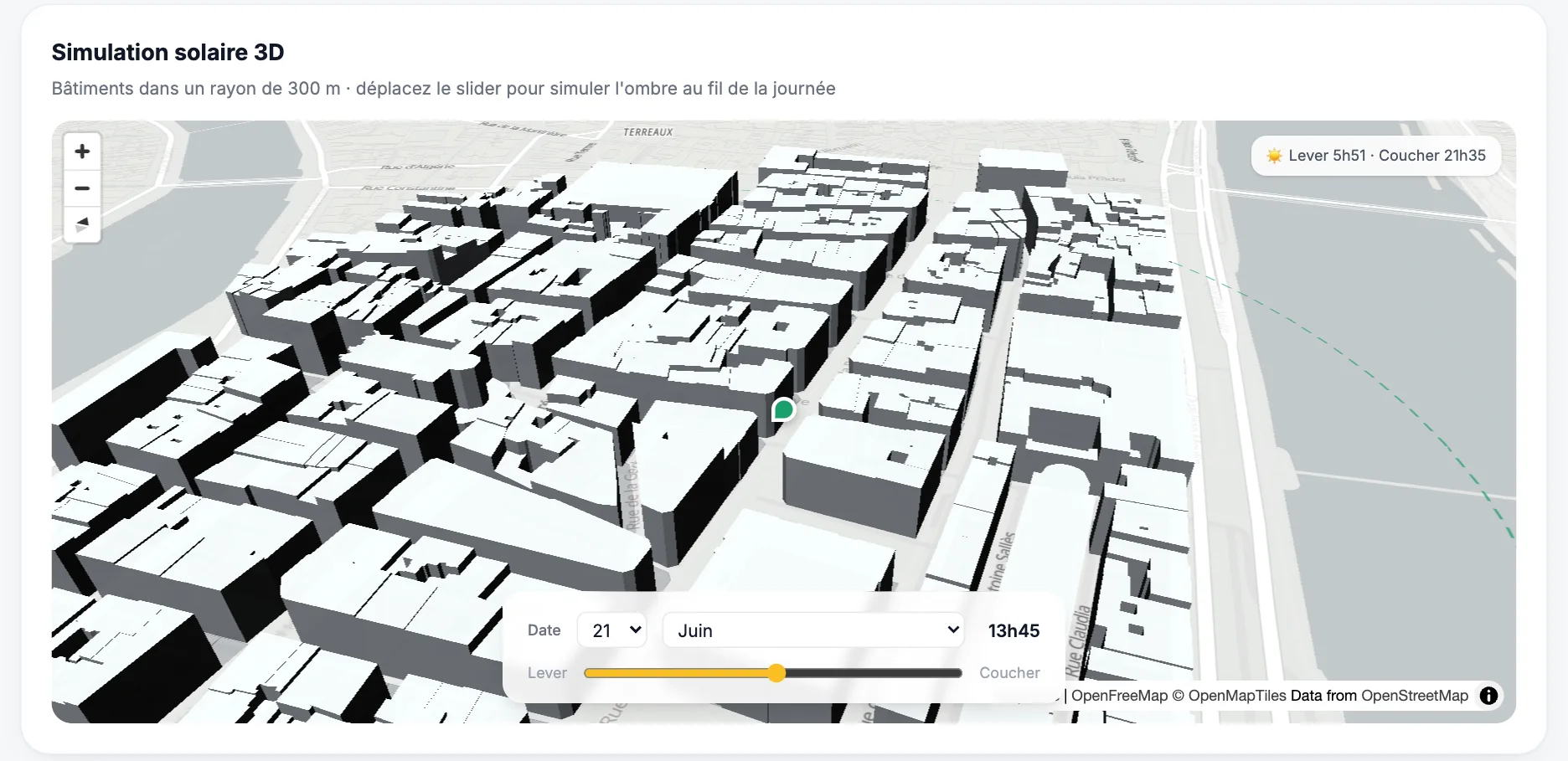Click the green location marker pin
Screen dimensions: 1568x761
click(783, 410)
